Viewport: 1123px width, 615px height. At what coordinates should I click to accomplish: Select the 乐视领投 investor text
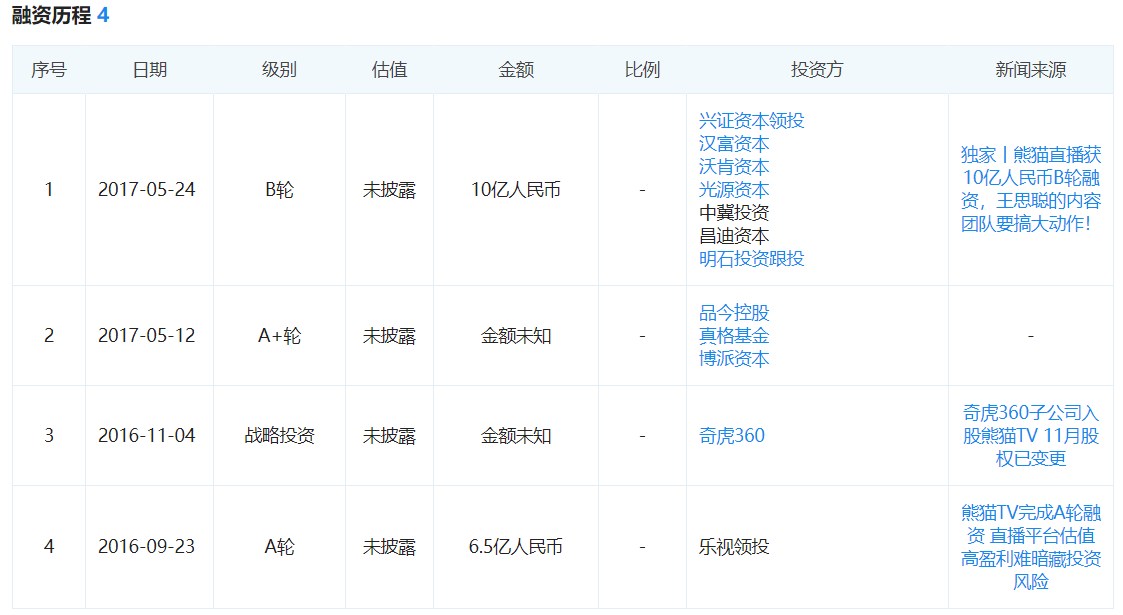click(734, 547)
